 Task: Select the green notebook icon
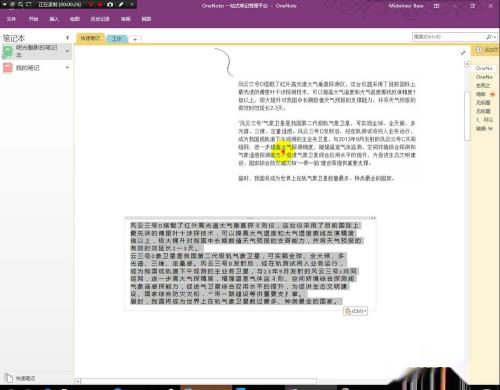(x=8, y=51)
